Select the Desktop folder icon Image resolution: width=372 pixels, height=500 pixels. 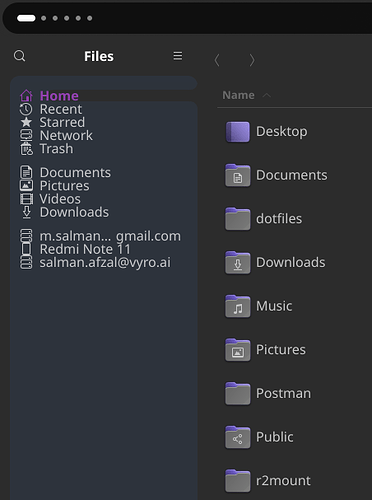pyautogui.click(x=238, y=132)
